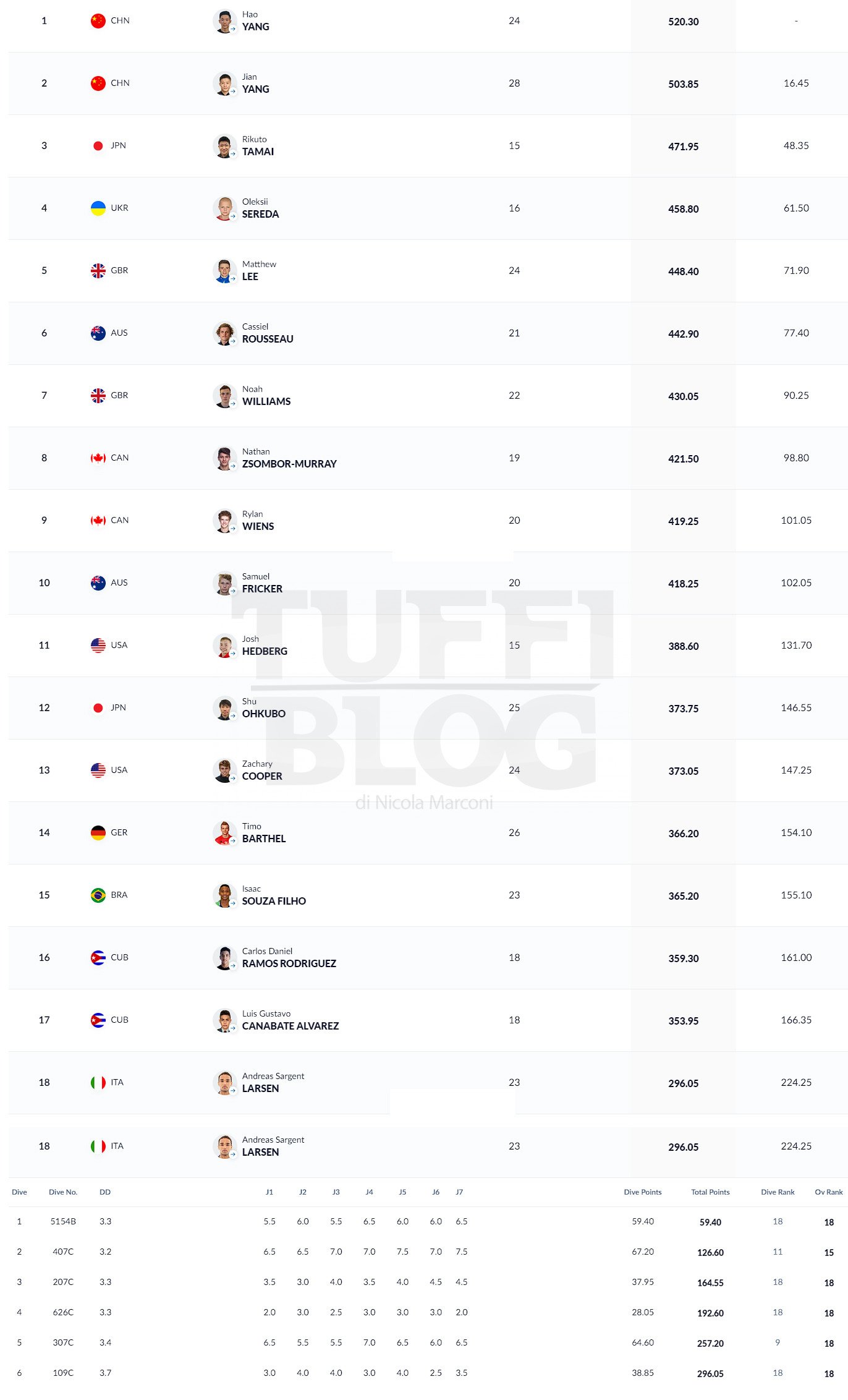Image resolution: width=848 pixels, height=1400 pixels.
Task: Expand Samuel Fricker's result row
Action: (427, 583)
